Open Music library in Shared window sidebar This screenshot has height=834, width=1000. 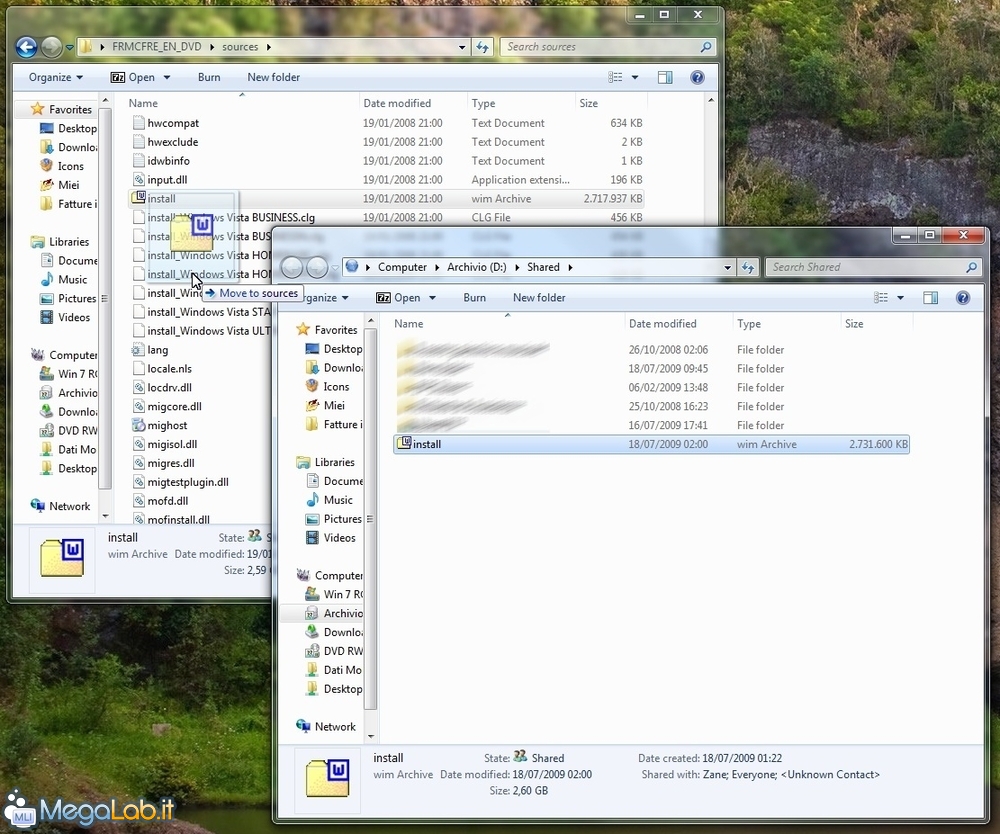[x=330, y=500]
